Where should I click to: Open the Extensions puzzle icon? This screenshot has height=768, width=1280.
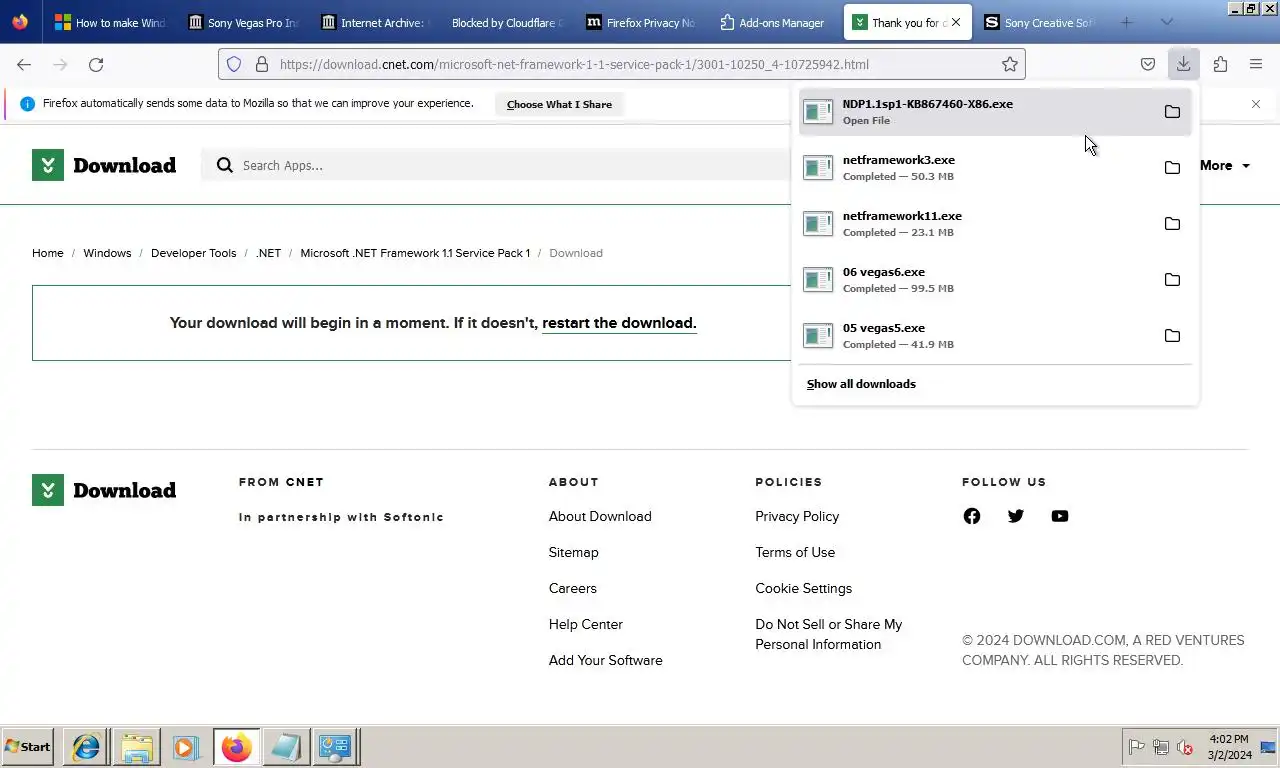1220,64
